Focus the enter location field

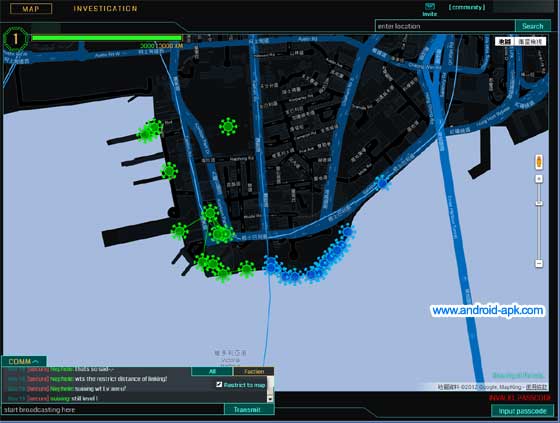click(x=445, y=26)
